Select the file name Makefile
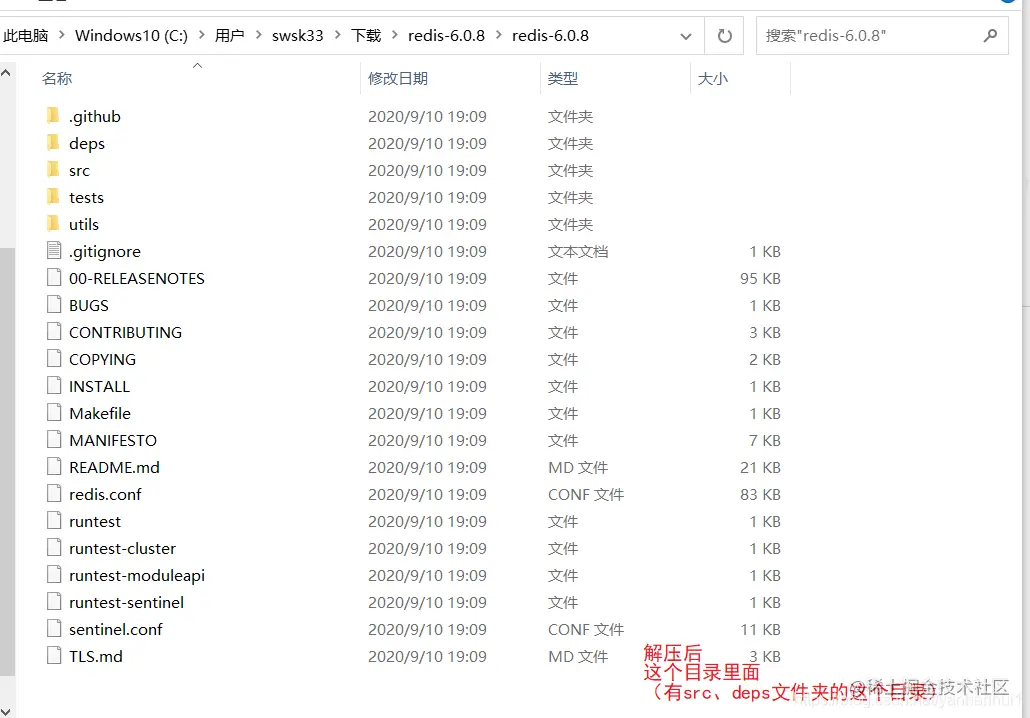Screen dimensions: 1030x718 (100, 413)
